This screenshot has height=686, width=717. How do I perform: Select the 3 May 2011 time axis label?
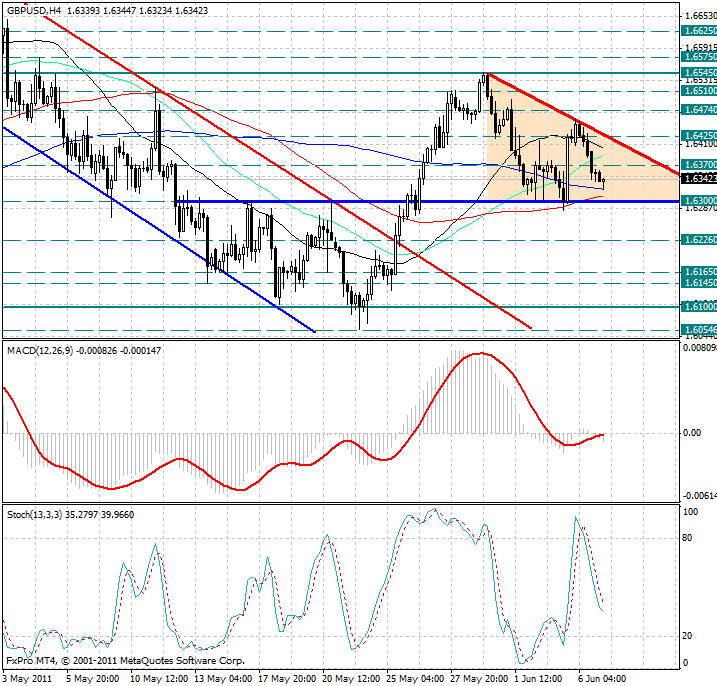27,678
